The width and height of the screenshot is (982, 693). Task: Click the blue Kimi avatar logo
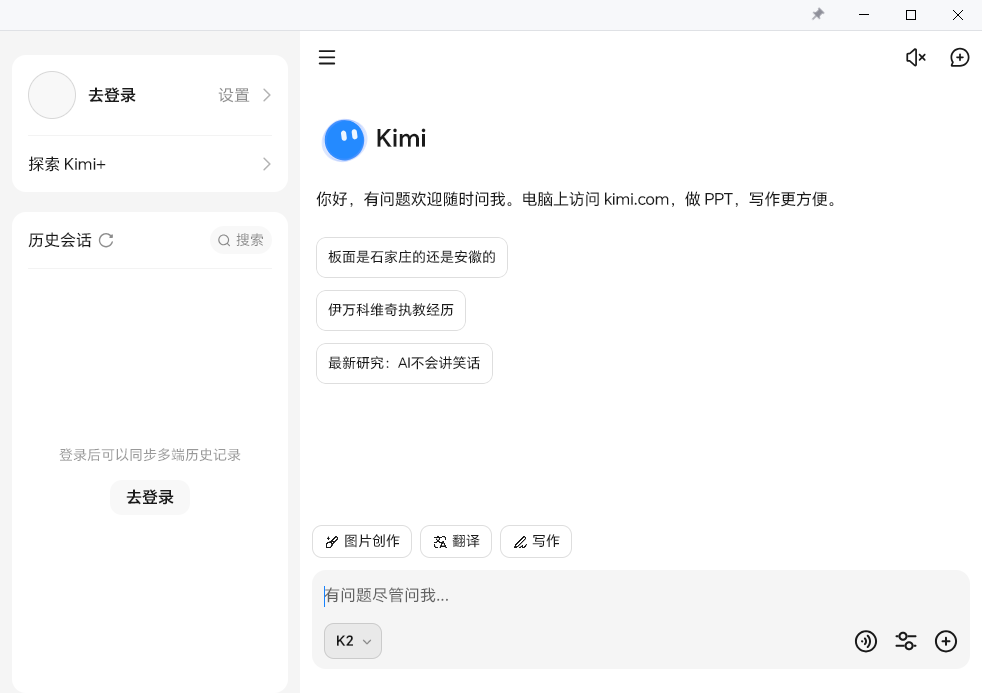coord(344,140)
